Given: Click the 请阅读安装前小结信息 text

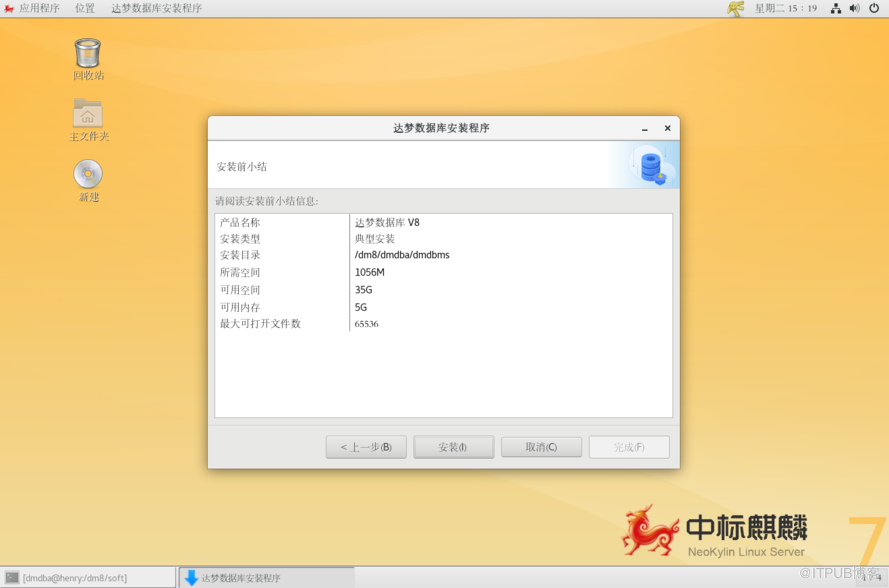Looking at the screenshot, I should point(266,201).
